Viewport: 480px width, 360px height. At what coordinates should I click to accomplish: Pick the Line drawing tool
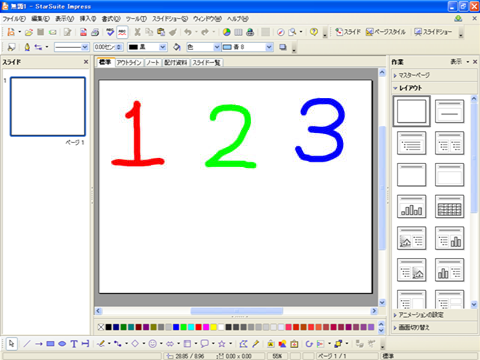click(x=27, y=344)
